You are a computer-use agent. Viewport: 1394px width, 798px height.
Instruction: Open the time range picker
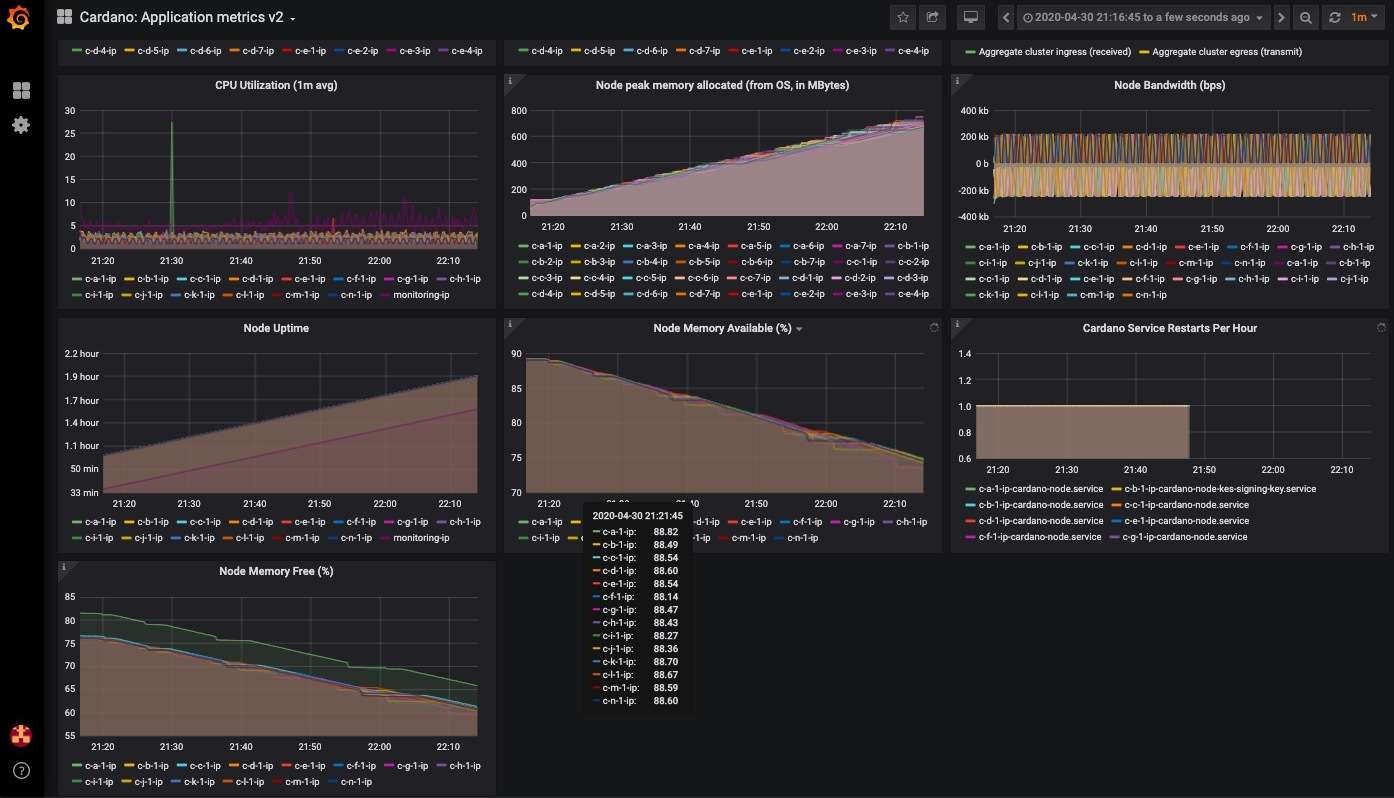click(x=1144, y=17)
